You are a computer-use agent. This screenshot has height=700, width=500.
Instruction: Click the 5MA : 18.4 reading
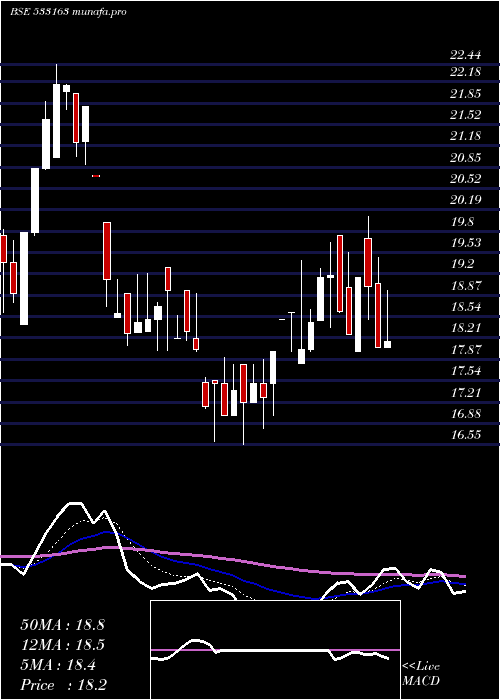click(58, 665)
